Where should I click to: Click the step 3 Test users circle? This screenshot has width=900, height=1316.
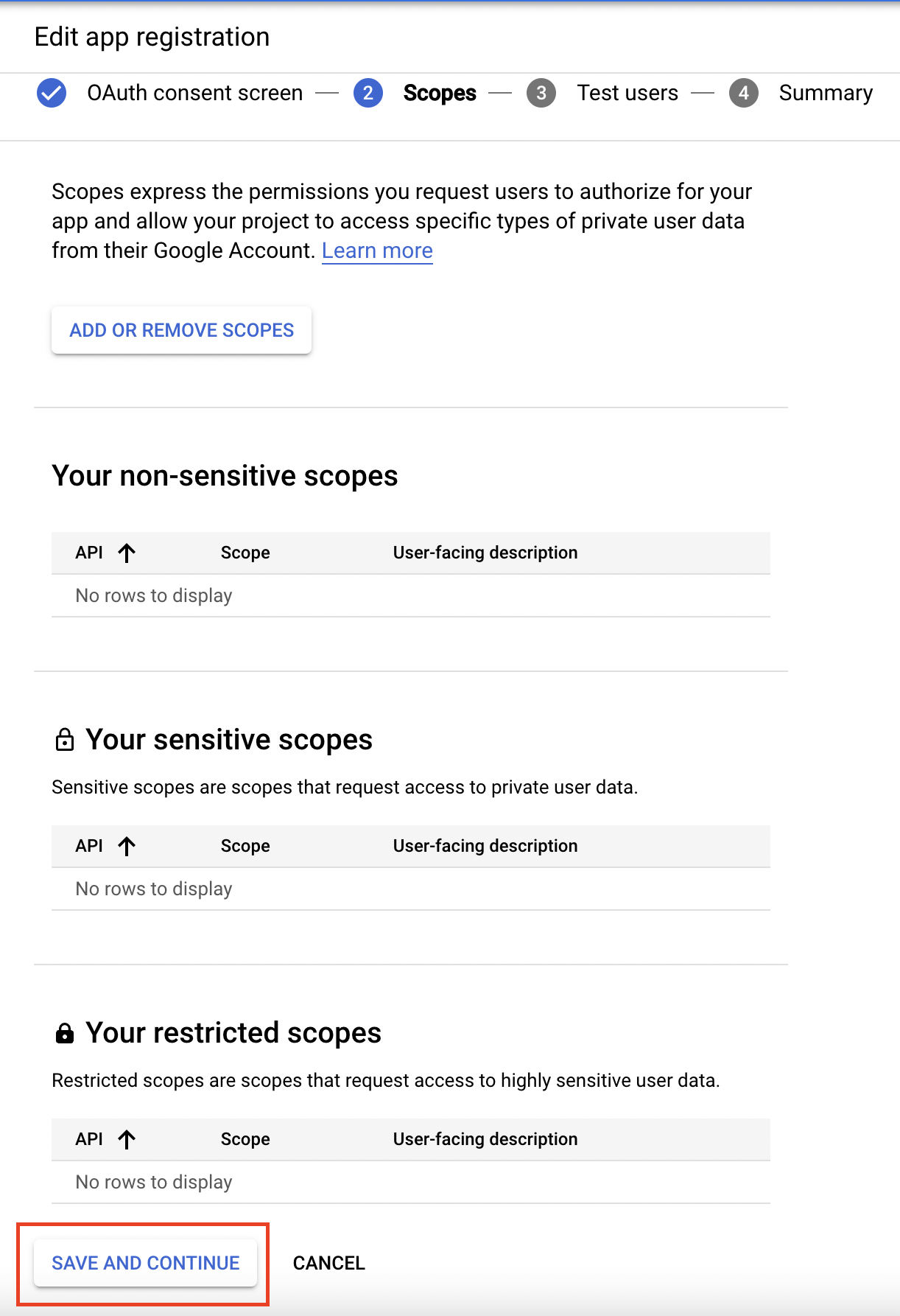(541, 93)
